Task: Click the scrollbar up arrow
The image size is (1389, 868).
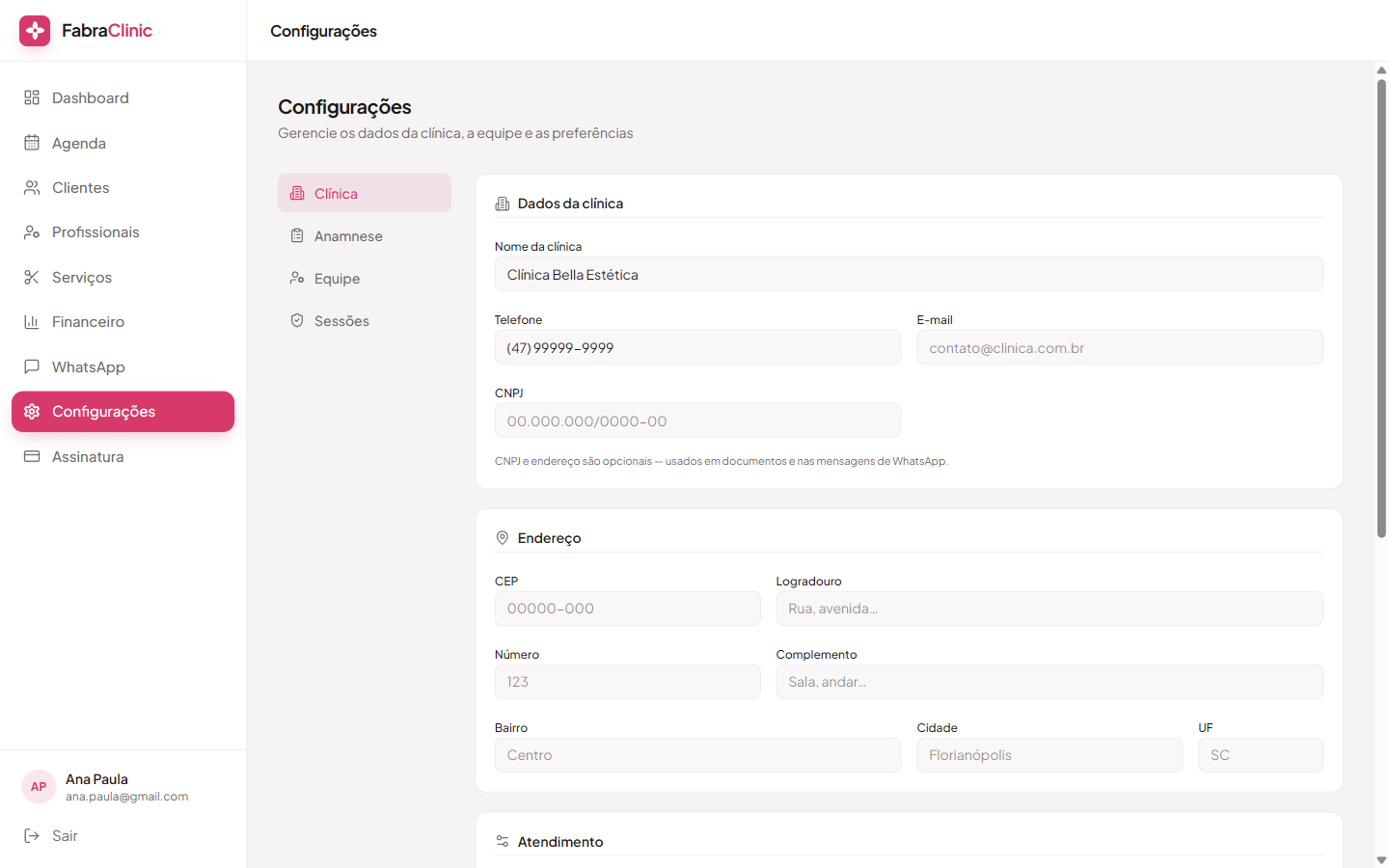Action: coord(1381,70)
